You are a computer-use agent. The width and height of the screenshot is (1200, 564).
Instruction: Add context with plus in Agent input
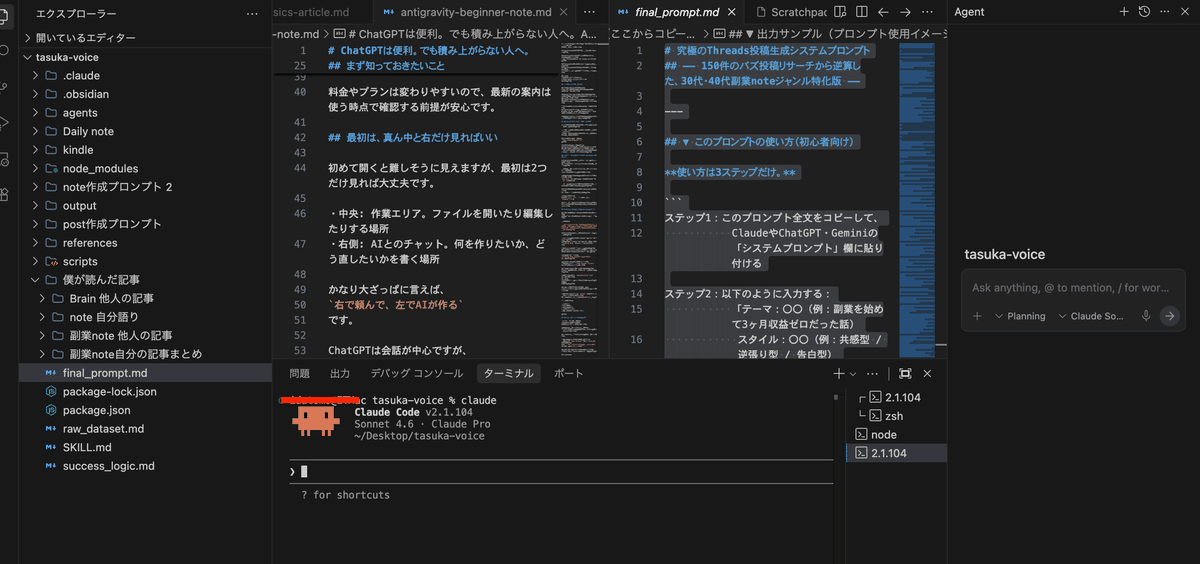click(977, 316)
